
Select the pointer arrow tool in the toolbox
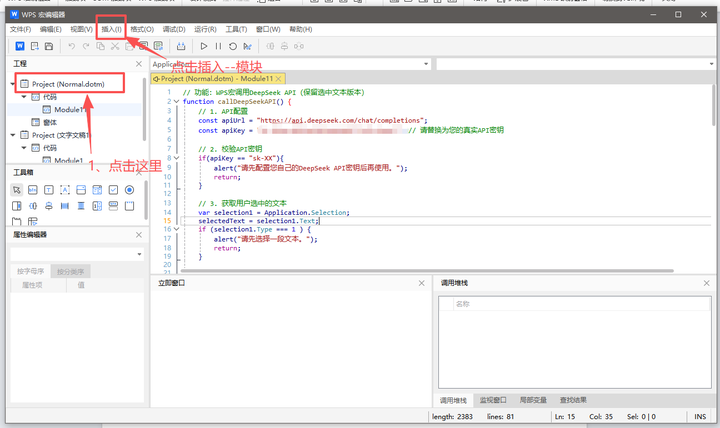click(17, 190)
